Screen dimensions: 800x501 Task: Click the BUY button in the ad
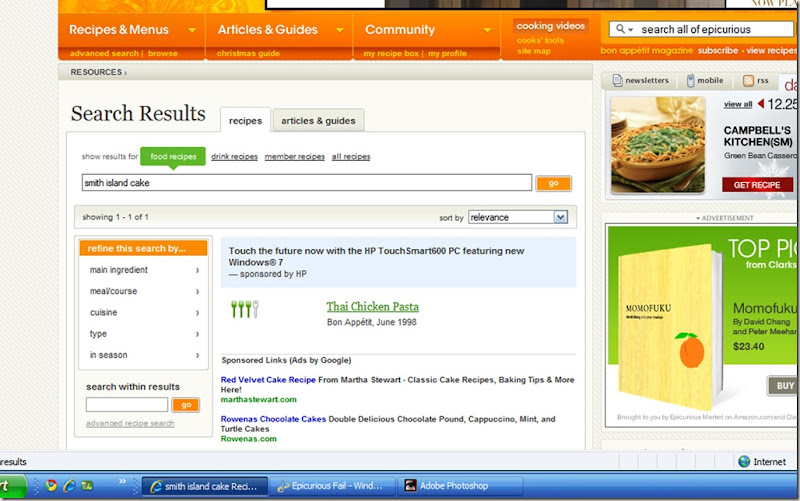(784, 386)
